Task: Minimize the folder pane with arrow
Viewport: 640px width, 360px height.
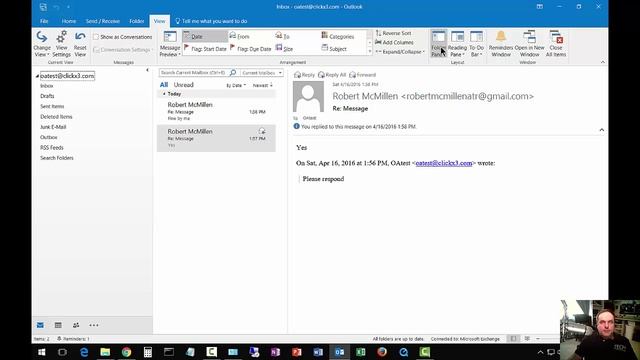Action: 147,70
